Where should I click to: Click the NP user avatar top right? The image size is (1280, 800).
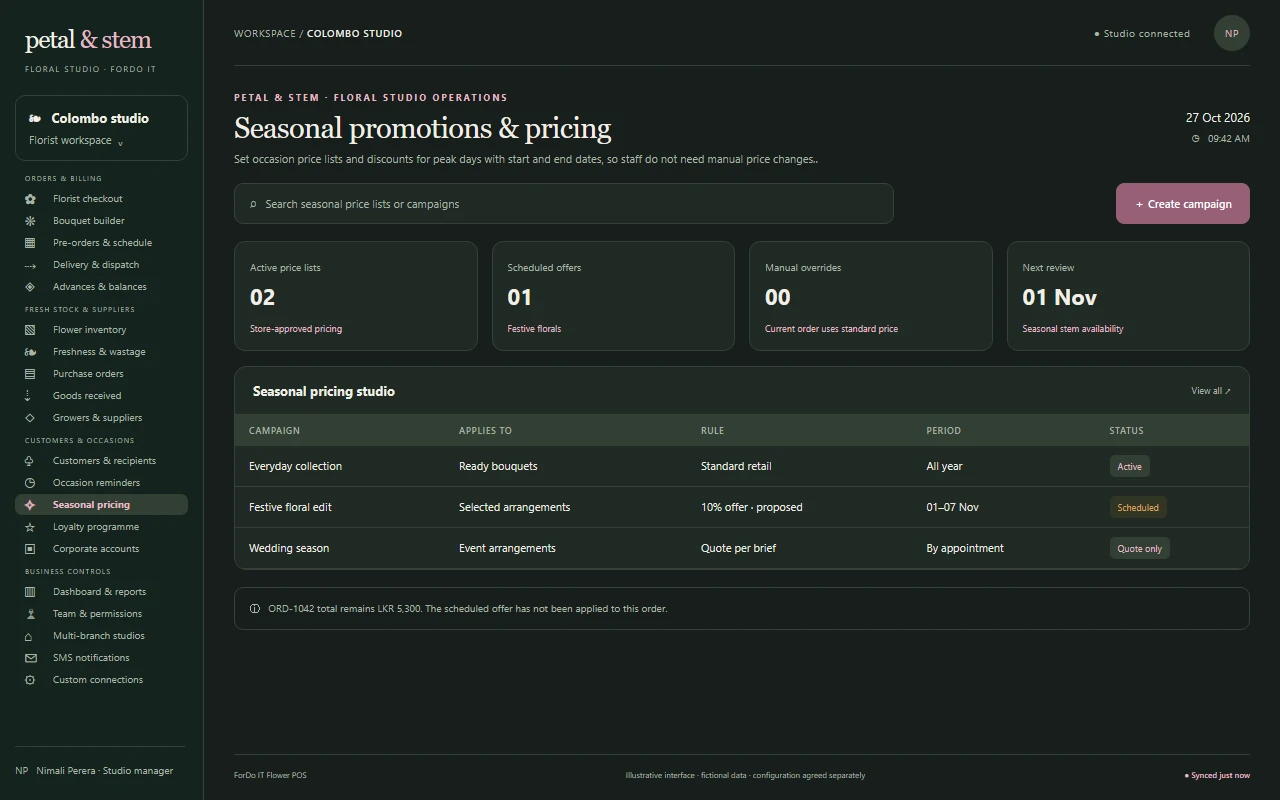pyautogui.click(x=1232, y=33)
